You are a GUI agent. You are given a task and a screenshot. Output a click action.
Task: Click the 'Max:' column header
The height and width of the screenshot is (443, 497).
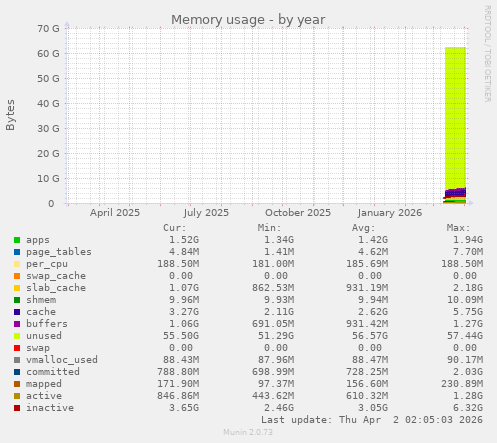click(458, 228)
